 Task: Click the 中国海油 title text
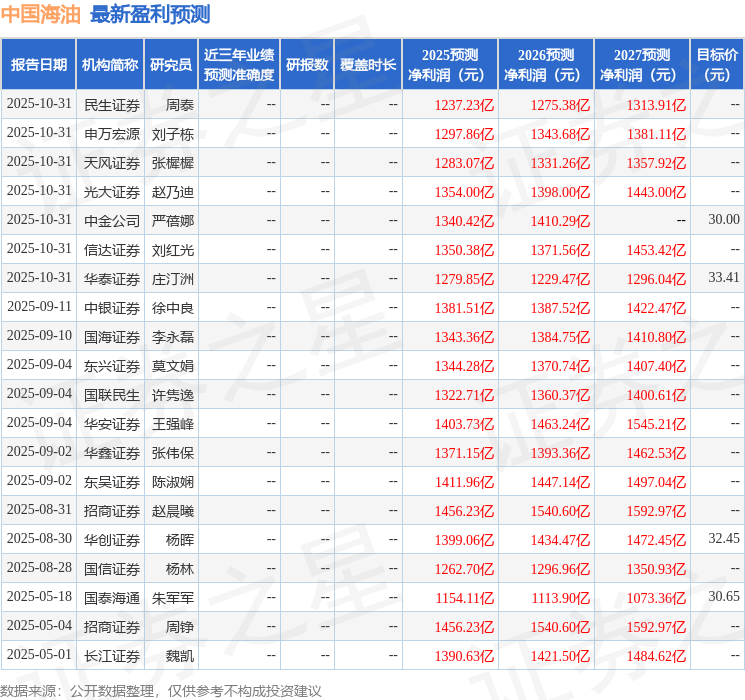pyautogui.click(x=41, y=14)
